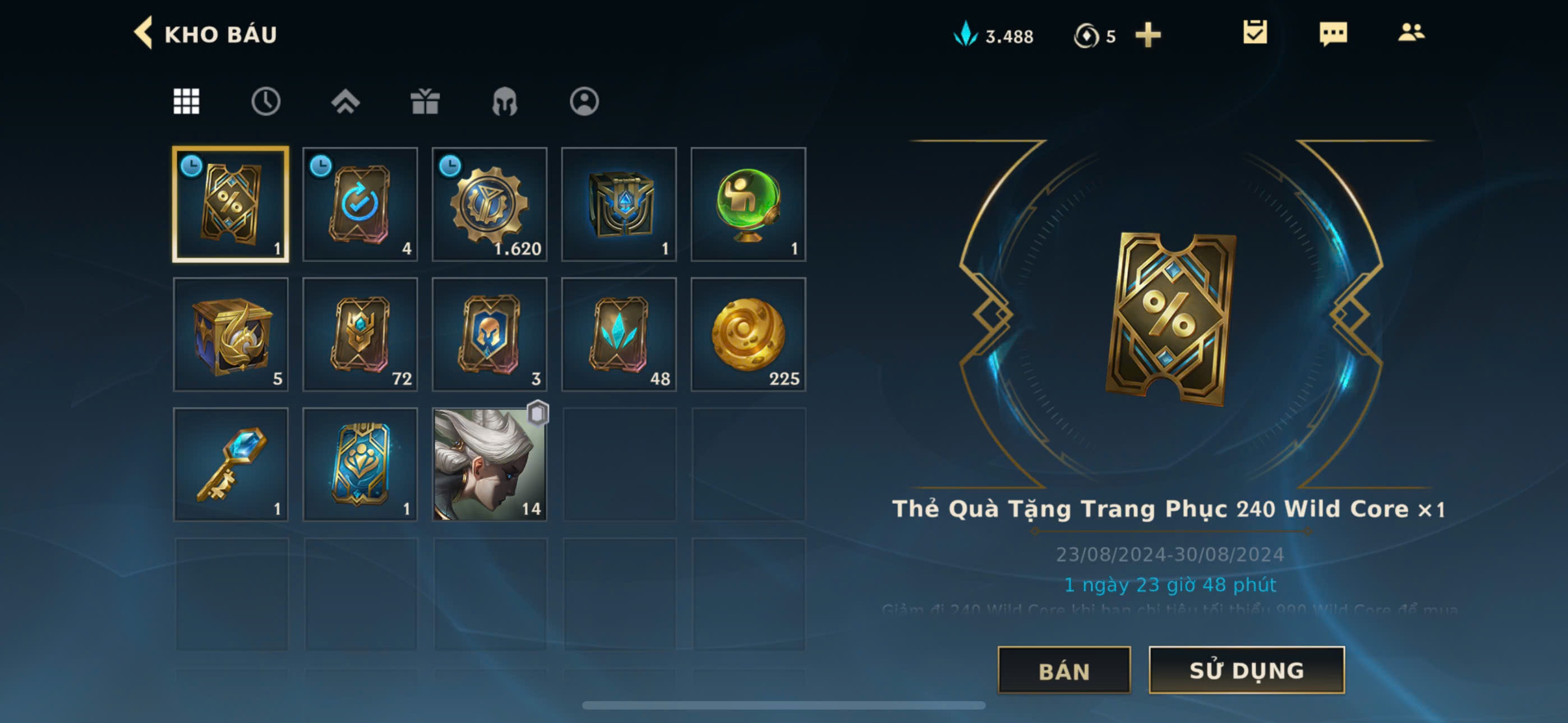Image resolution: width=1568 pixels, height=723 pixels.
Task: Select the refresh card item with 4
Action: pos(361,205)
